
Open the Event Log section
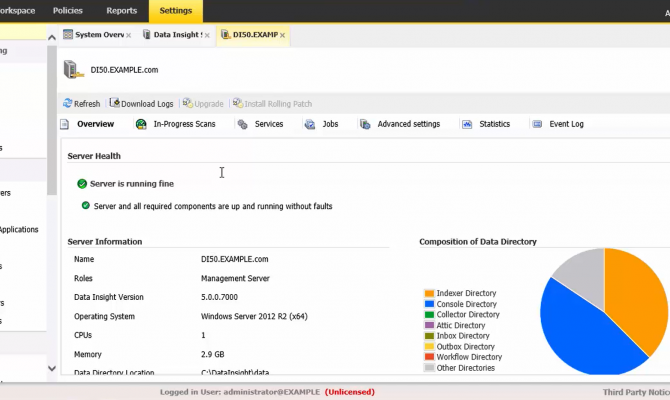click(x=566, y=124)
